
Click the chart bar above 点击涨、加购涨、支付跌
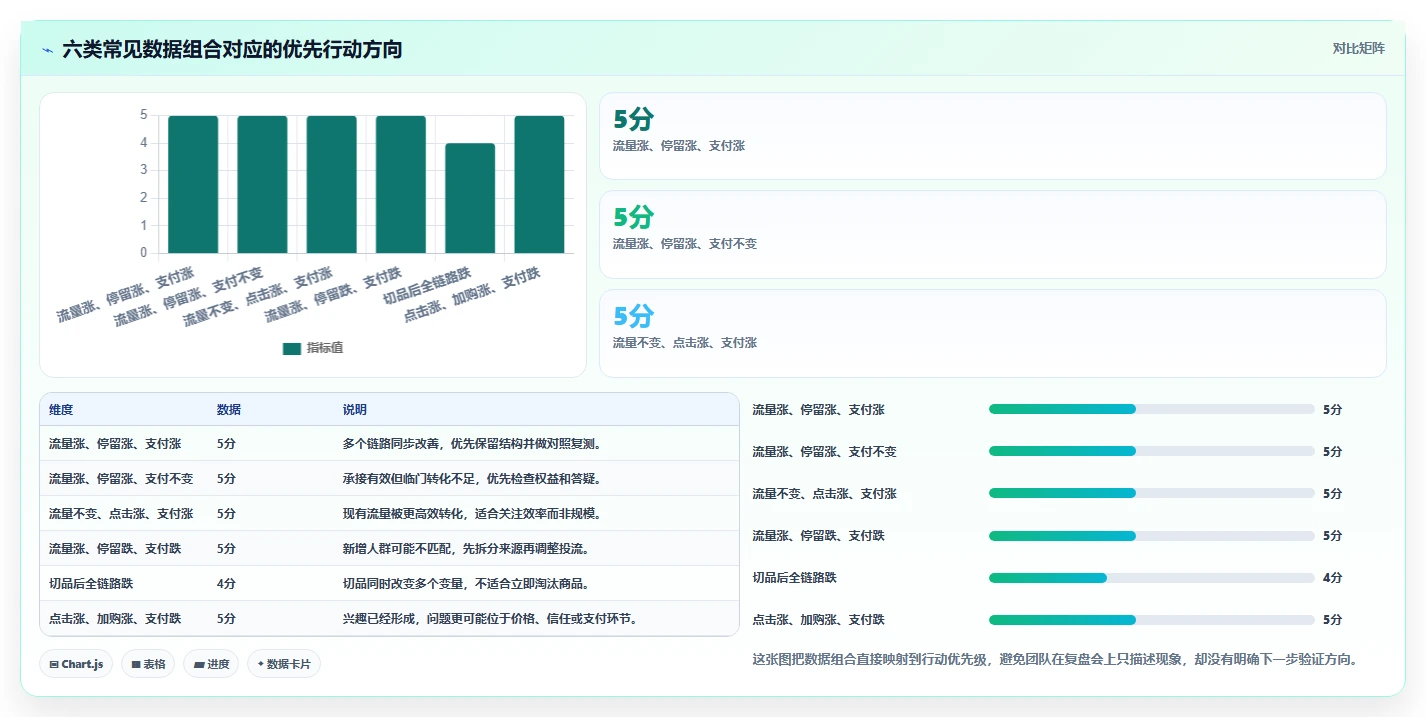[540, 184]
